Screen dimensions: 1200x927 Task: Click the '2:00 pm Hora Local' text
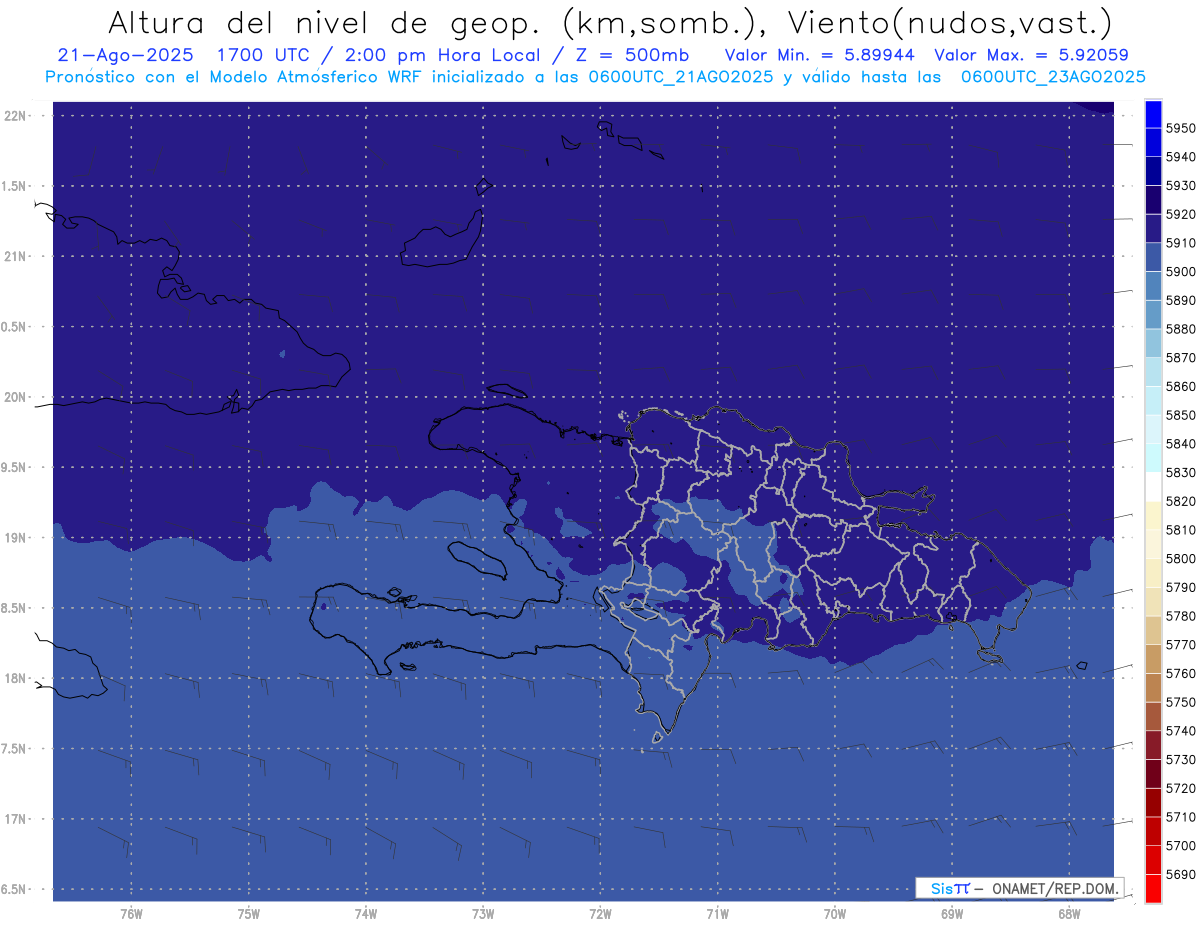pyautogui.click(x=446, y=55)
